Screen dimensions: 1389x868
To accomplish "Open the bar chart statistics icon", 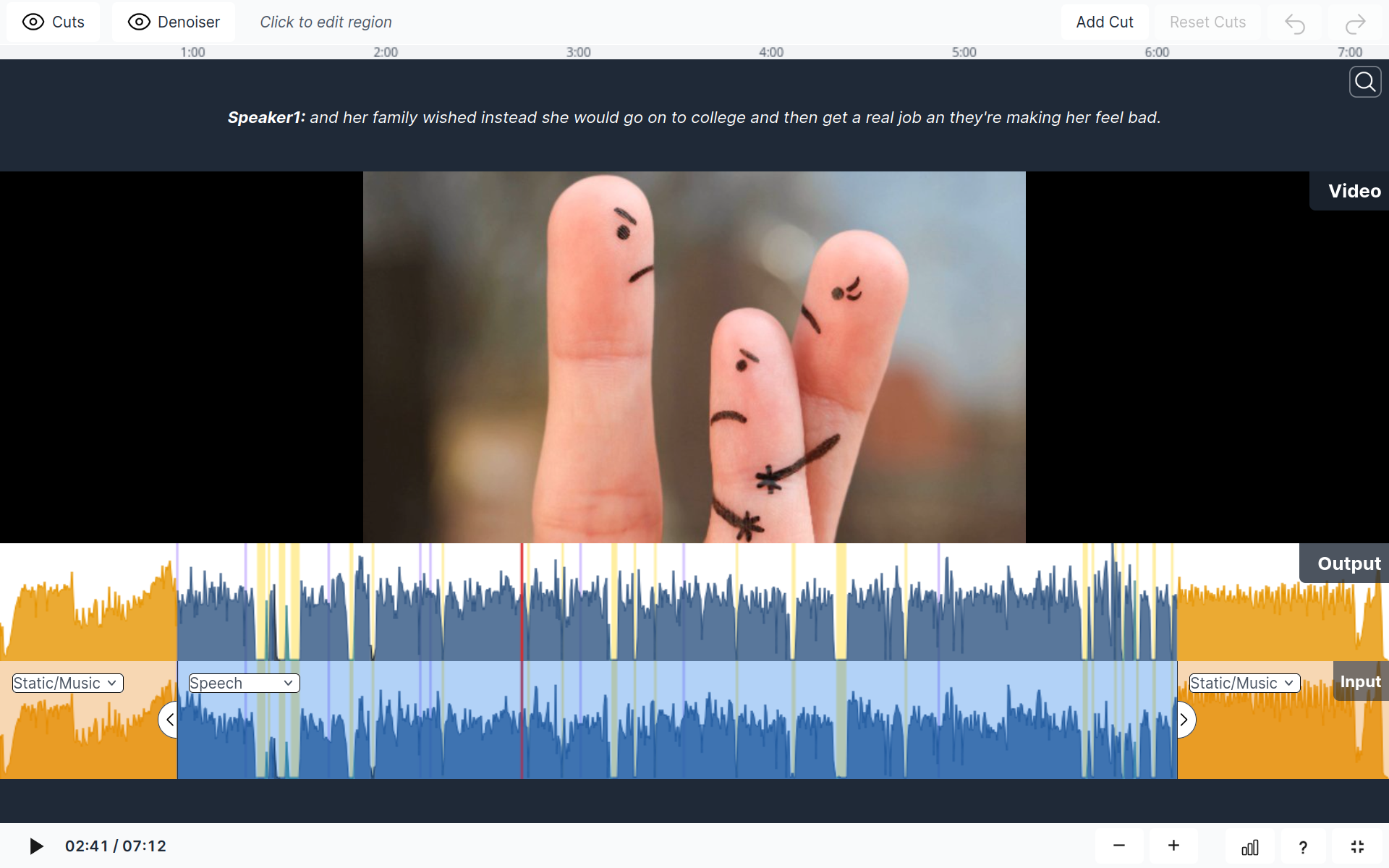I will click(x=1249, y=847).
